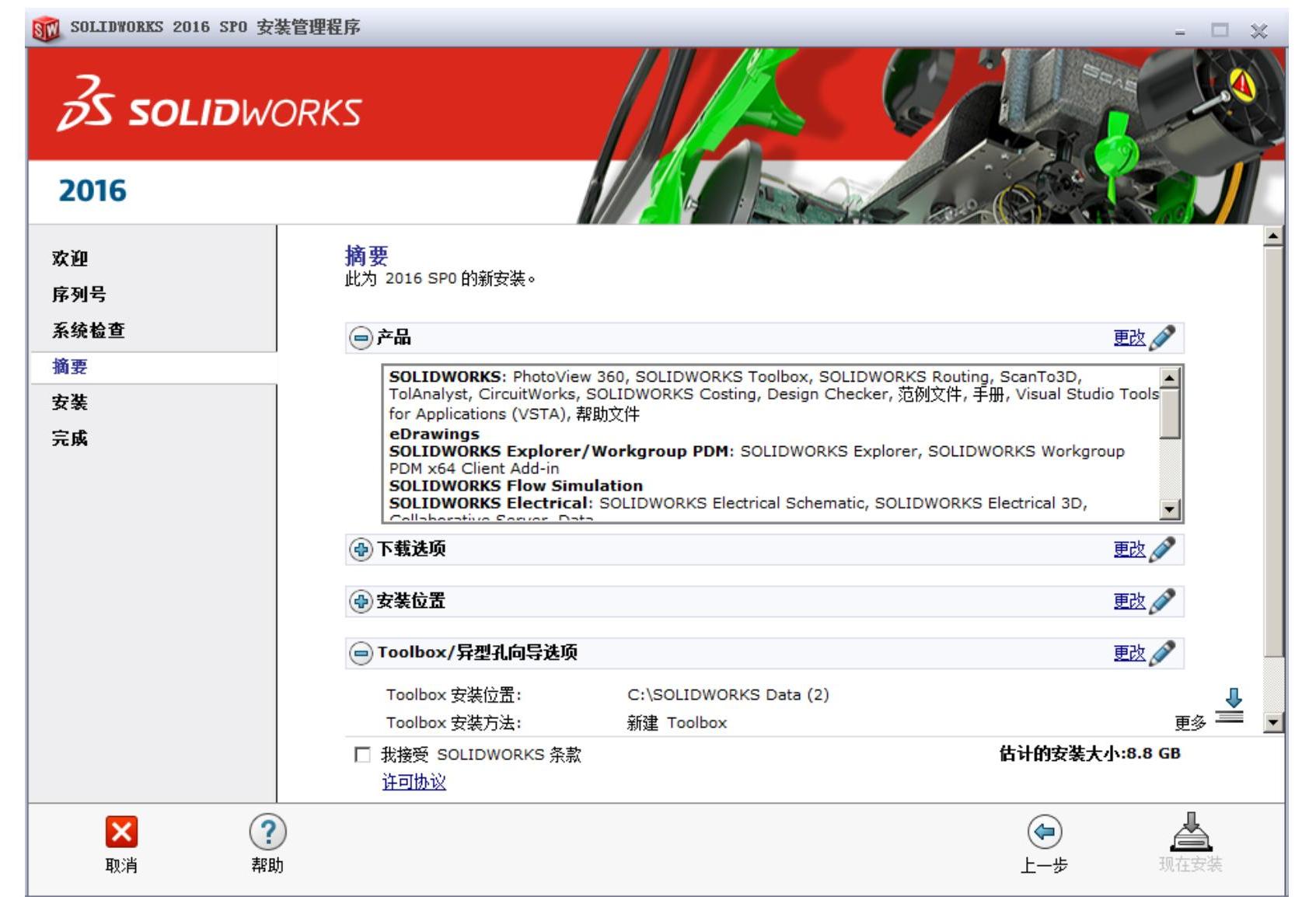Click the '我接受 SOLIDWORKS 条款' label
This screenshot has width=1316, height=897.
coord(481,755)
